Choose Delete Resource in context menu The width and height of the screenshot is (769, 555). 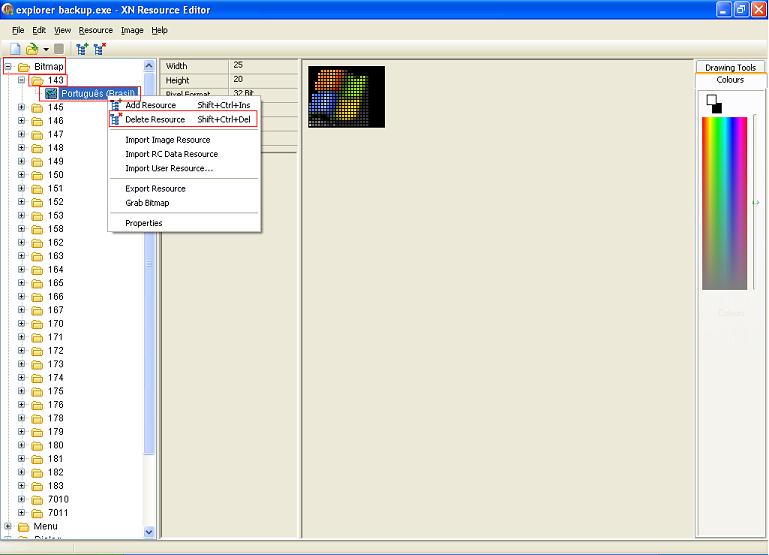(x=183, y=120)
